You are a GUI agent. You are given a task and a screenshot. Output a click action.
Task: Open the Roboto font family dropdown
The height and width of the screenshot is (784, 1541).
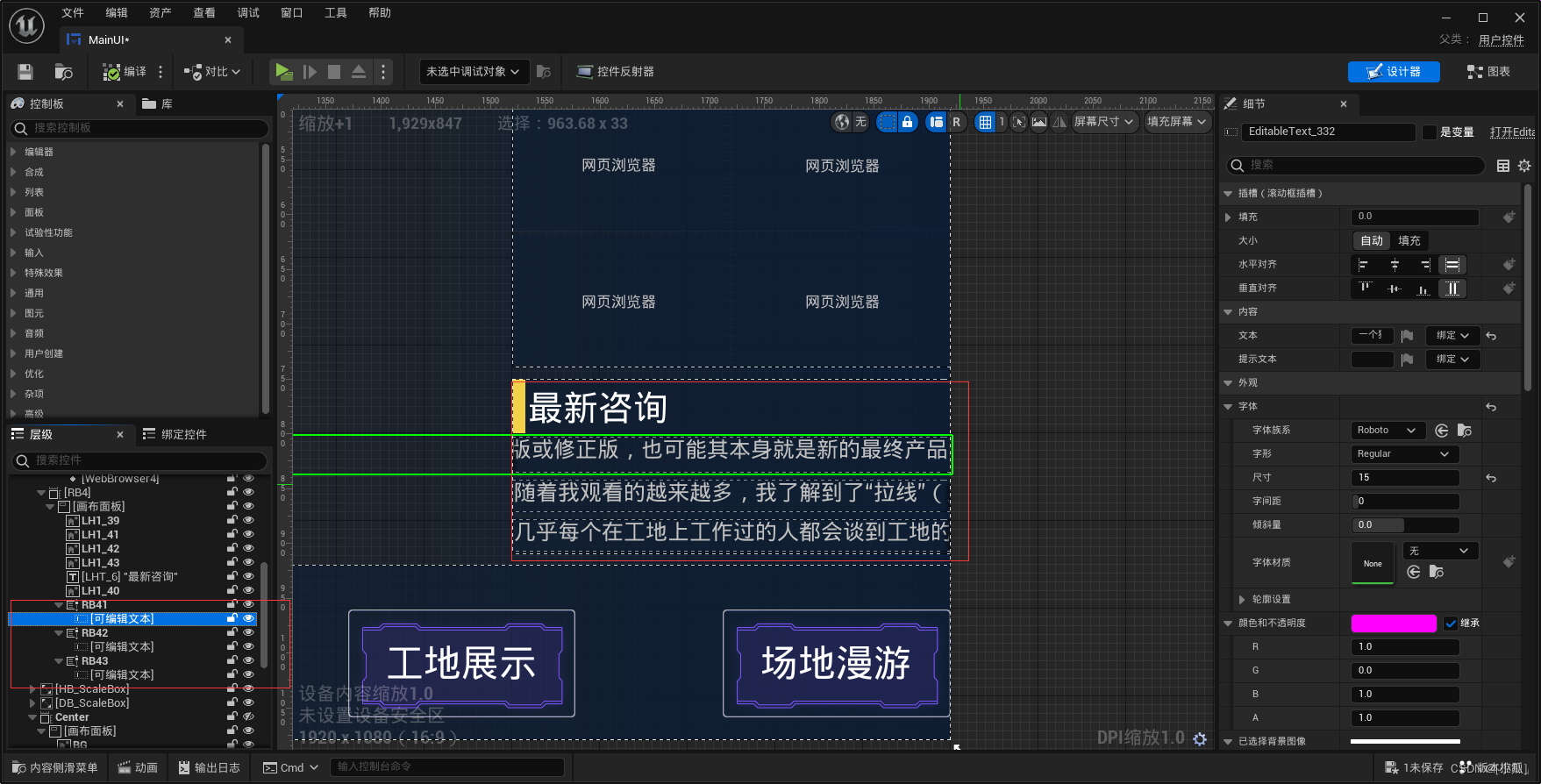click(1388, 431)
